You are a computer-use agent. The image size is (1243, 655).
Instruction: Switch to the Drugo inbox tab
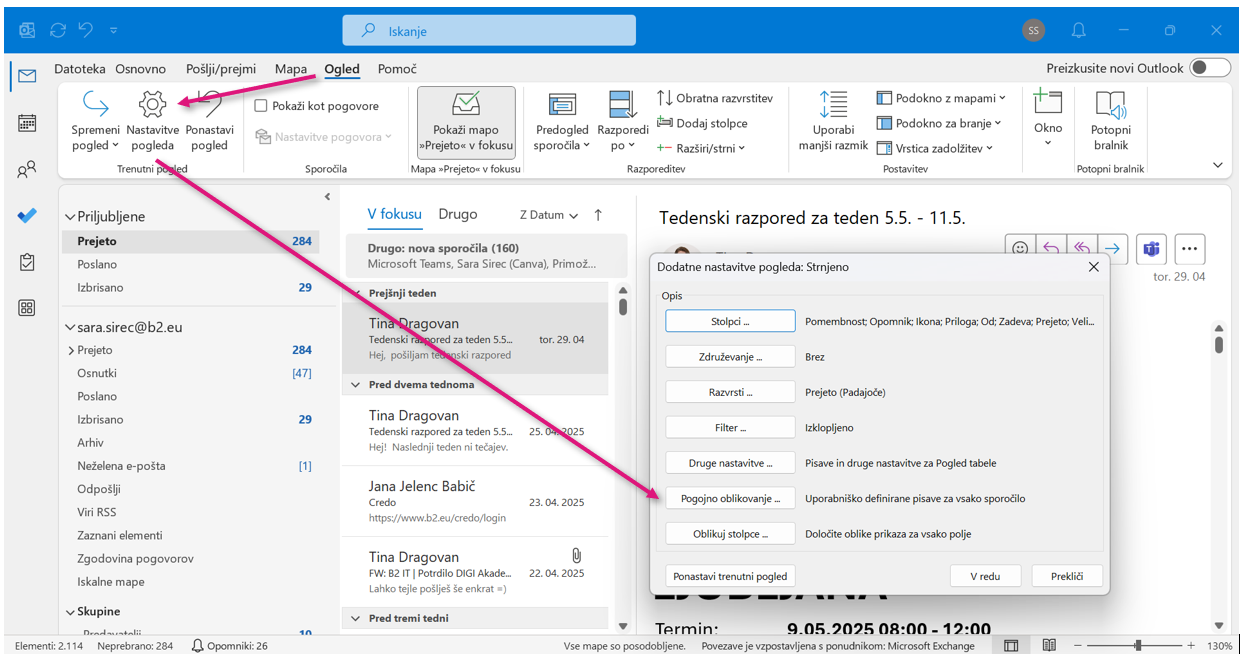458,214
